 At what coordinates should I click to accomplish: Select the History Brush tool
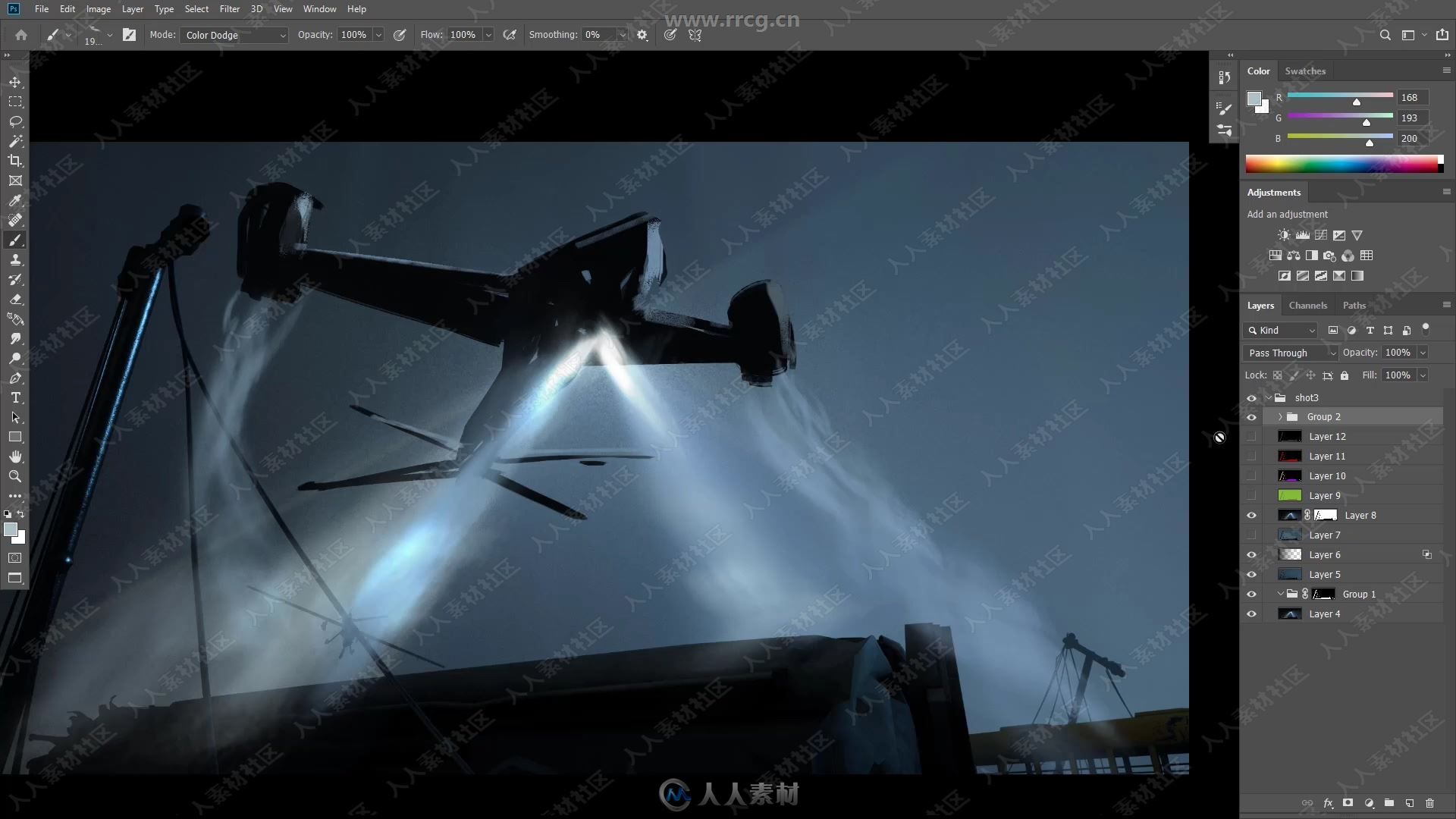pyautogui.click(x=15, y=279)
